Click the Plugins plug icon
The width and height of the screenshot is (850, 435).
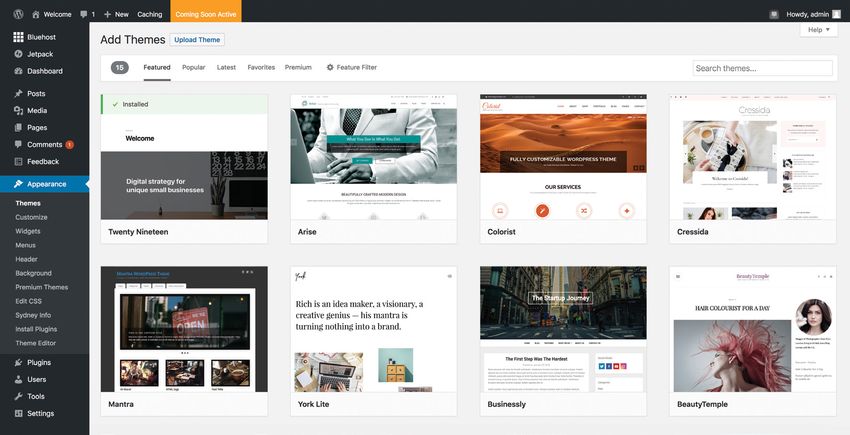(18, 362)
